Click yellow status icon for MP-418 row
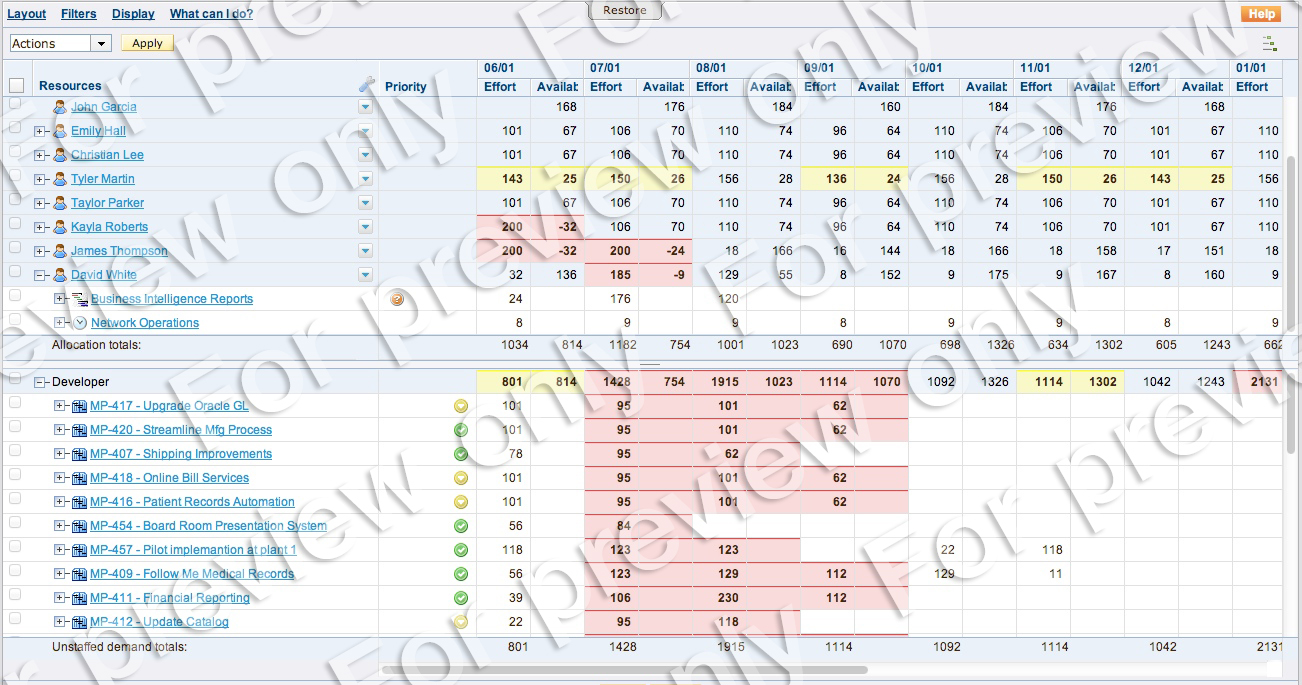 tap(461, 478)
